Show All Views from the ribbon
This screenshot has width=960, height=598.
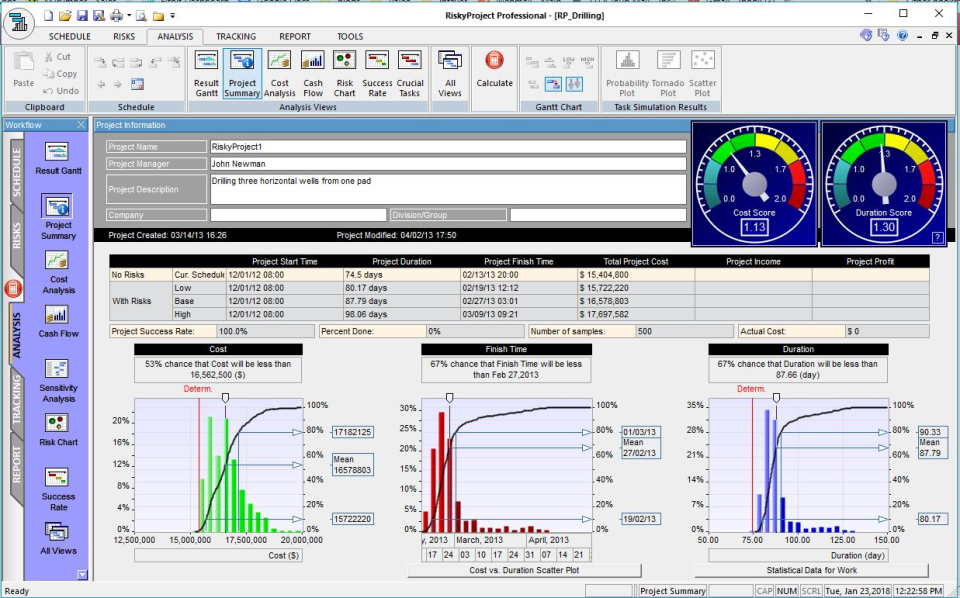point(449,71)
